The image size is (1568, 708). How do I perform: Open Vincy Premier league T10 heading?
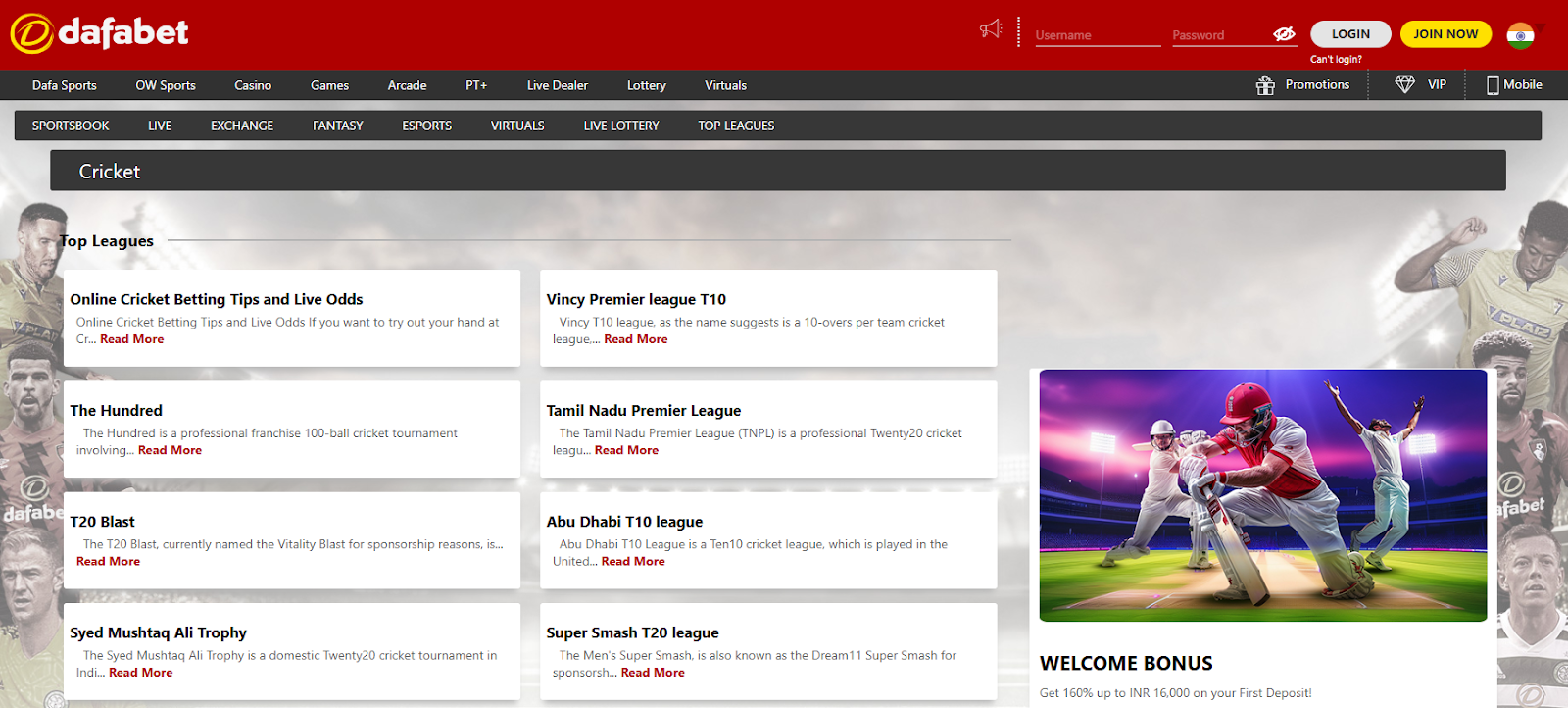point(636,299)
